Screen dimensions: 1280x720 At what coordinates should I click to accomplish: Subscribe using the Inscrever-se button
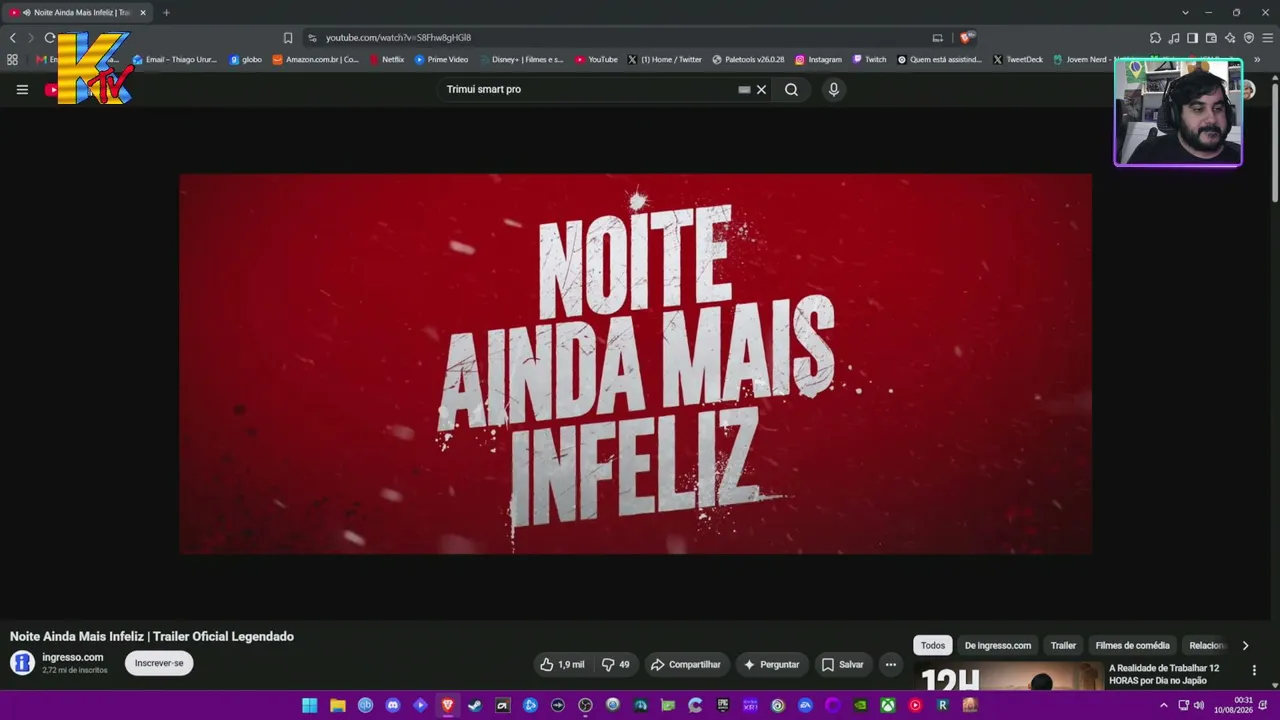click(x=159, y=663)
